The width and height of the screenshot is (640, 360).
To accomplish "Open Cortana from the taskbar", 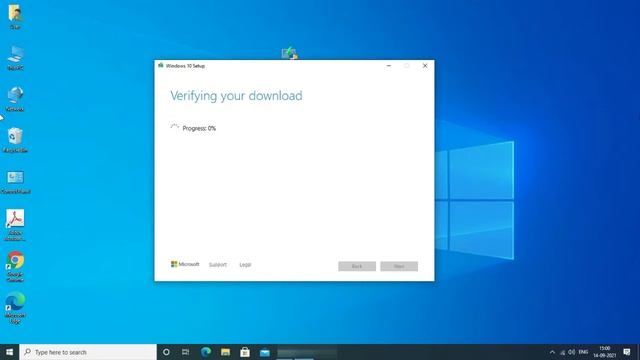I will [166, 352].
